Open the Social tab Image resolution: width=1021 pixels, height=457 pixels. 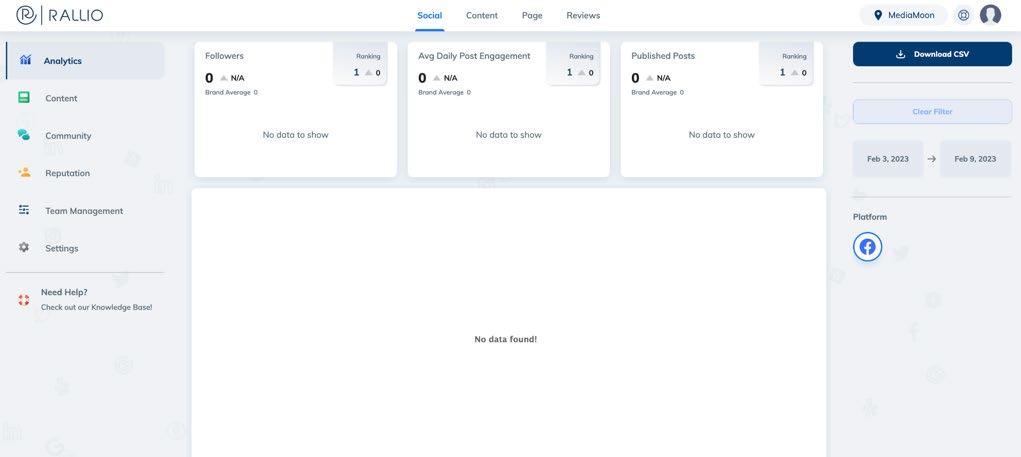(x=430, y=16)
